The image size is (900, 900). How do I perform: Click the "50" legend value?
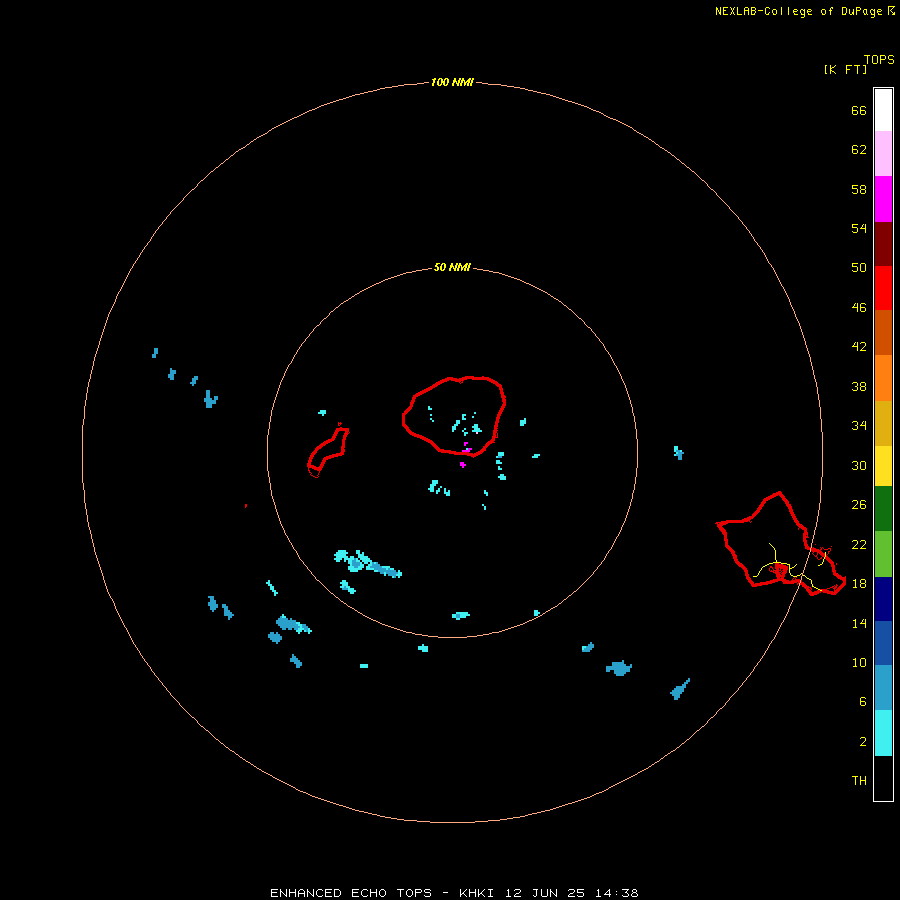pyautogui.click(x=859, y=268)
